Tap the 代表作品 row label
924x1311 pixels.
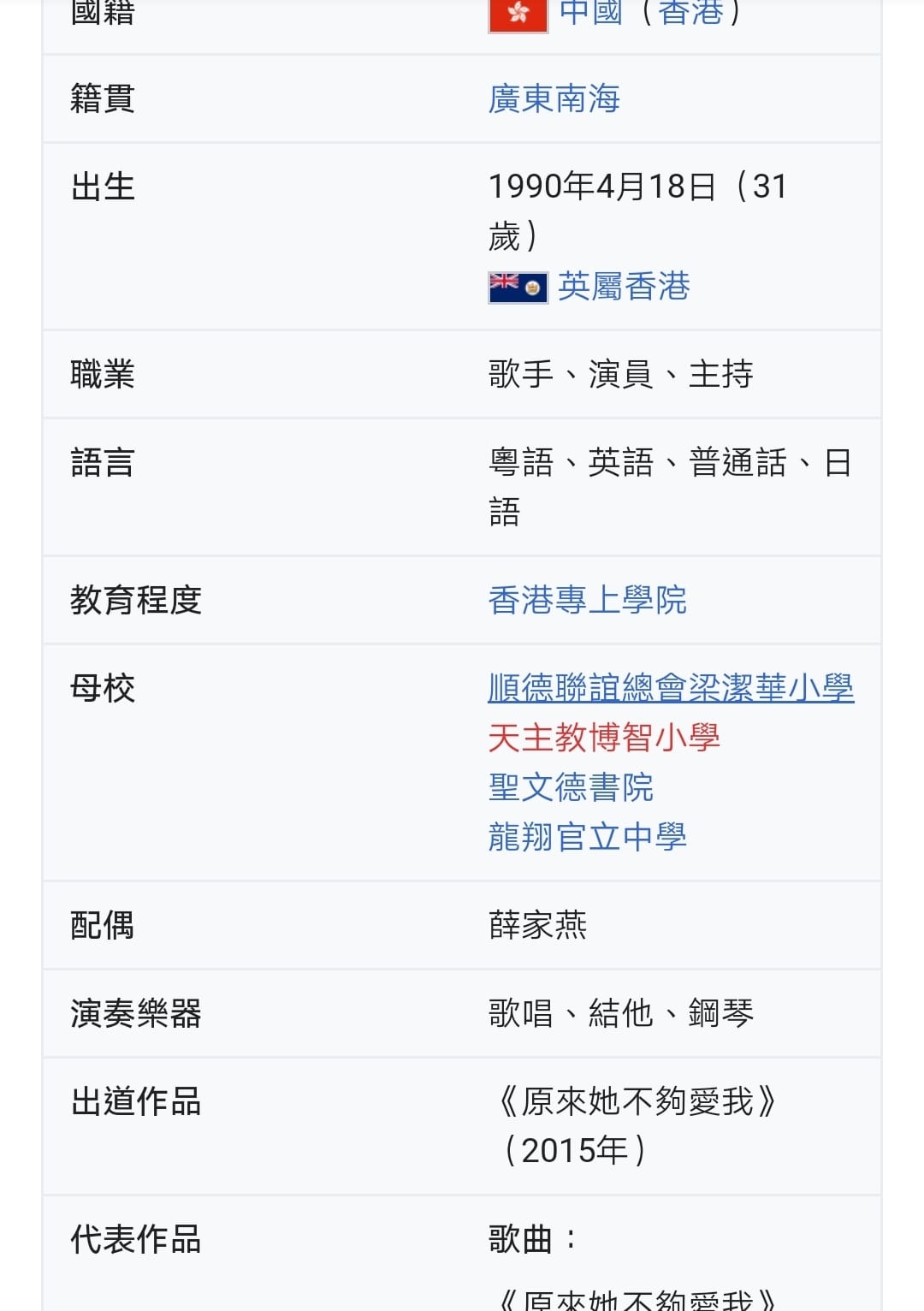tap(135, 1239)
